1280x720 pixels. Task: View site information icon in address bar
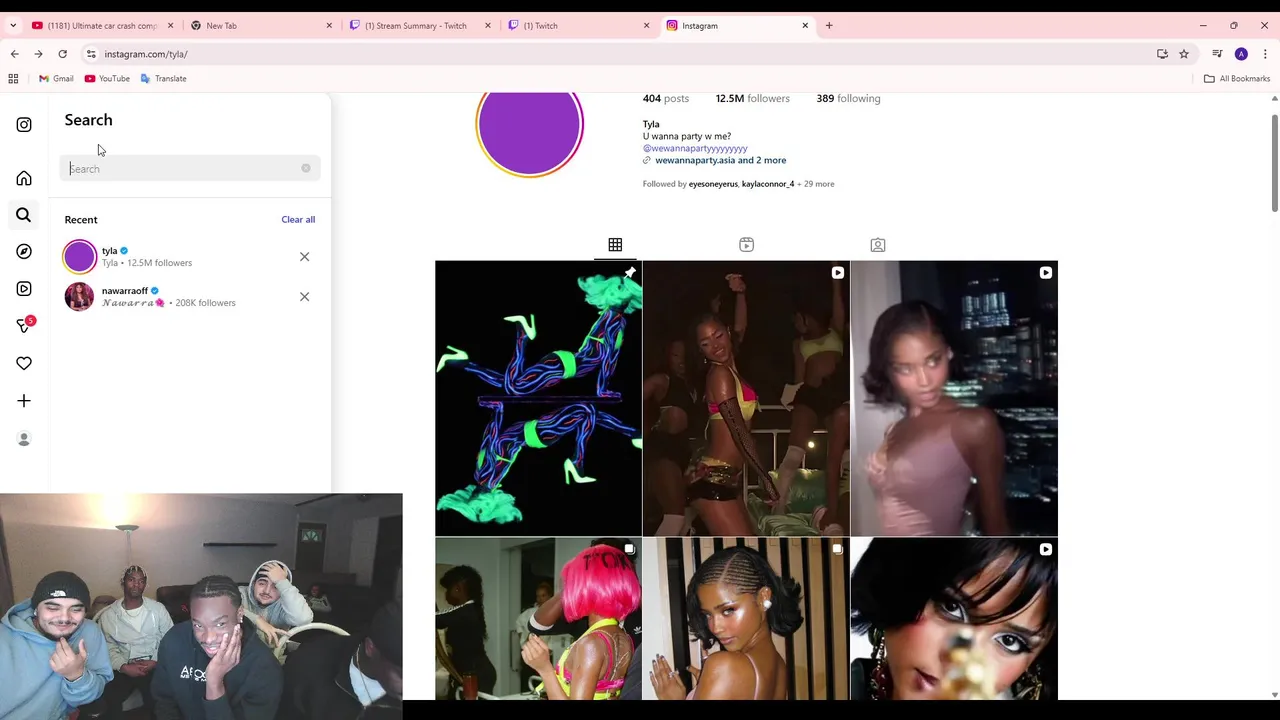click(x=91, y=54)
